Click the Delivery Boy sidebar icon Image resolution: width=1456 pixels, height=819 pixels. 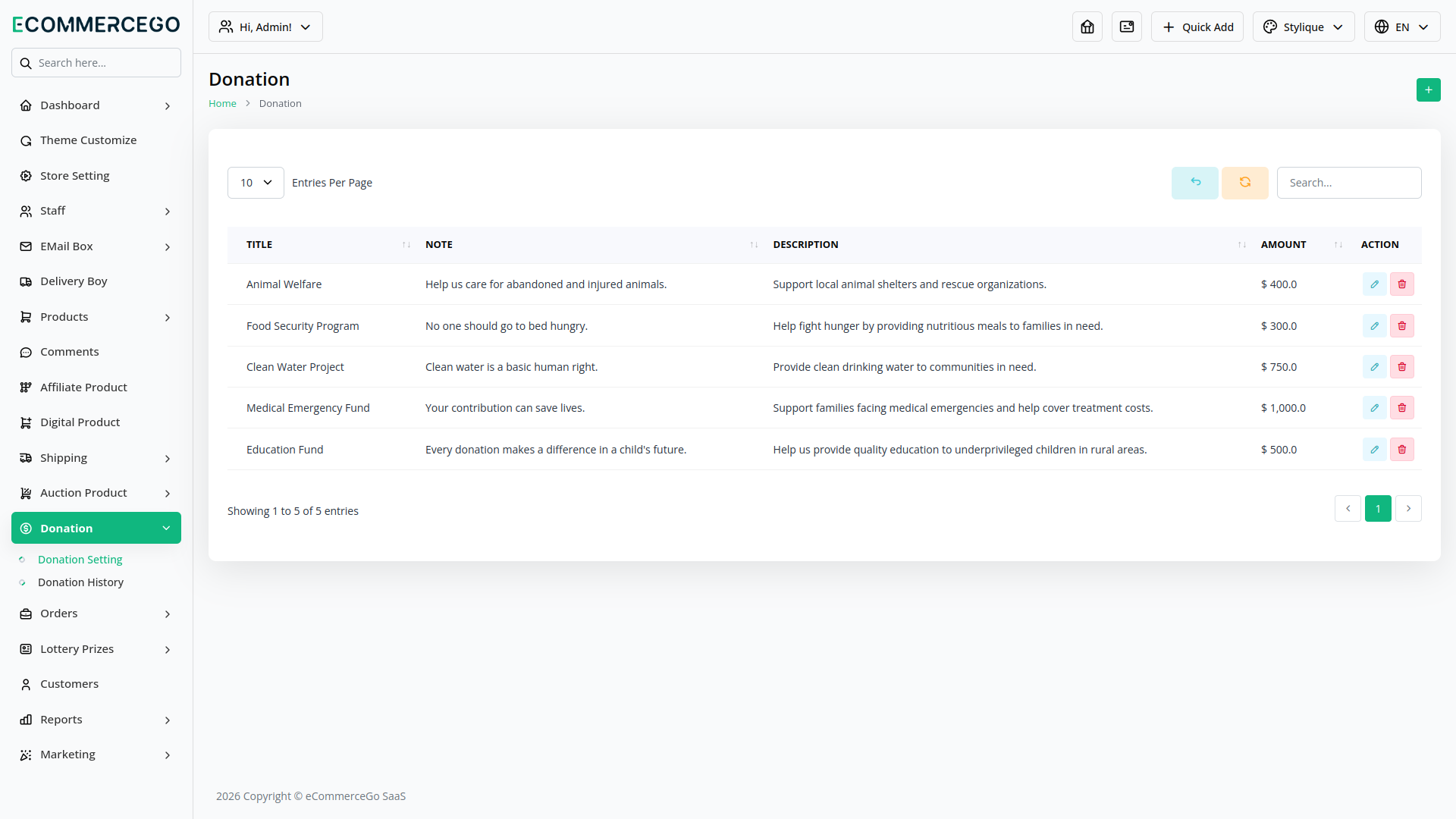point(26,281)
